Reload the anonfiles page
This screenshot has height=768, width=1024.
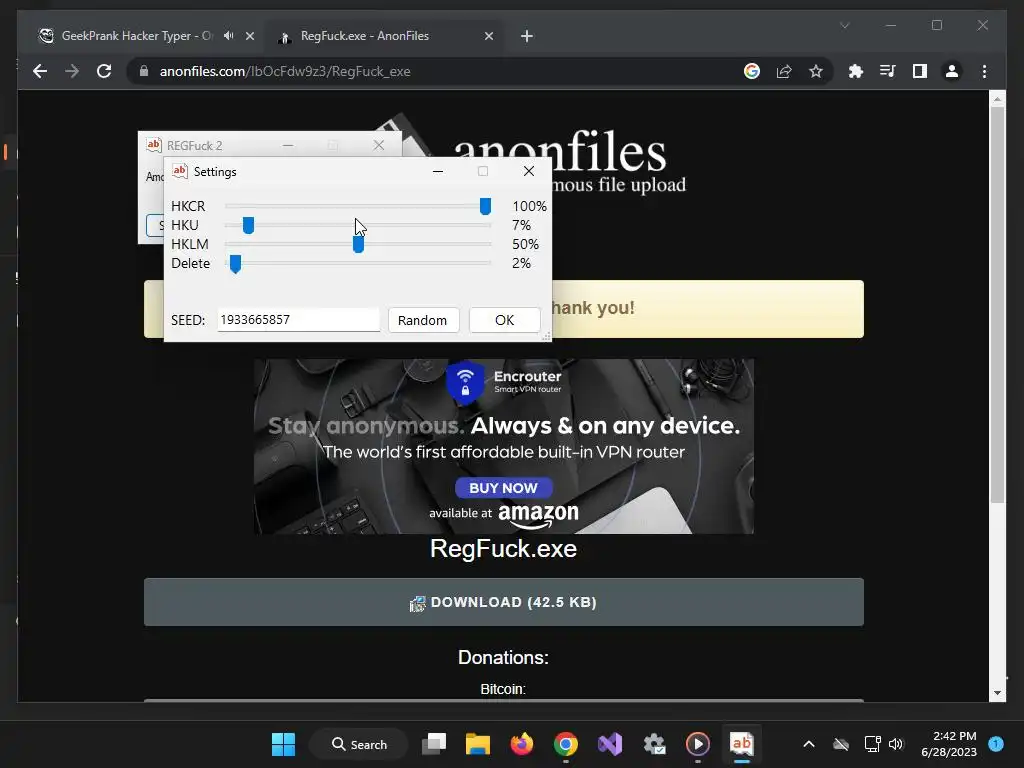[104, 71]
